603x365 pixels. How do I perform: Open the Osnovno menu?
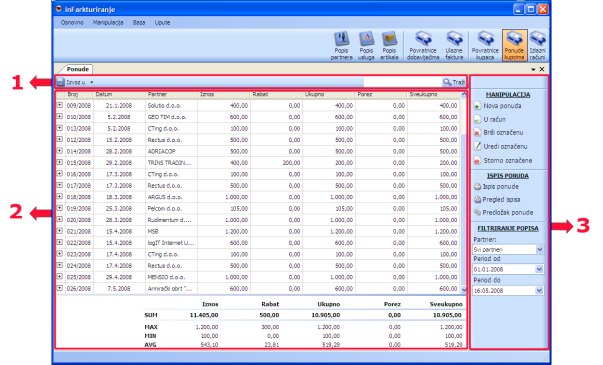tap(72, 22)
